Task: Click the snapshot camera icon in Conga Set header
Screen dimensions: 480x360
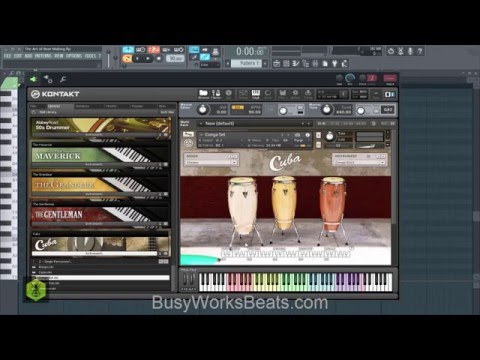Action: (297, 135)
